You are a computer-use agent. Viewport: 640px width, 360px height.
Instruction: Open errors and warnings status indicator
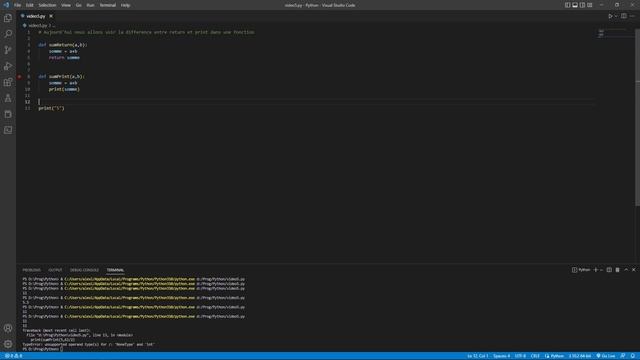pos(13,356)
